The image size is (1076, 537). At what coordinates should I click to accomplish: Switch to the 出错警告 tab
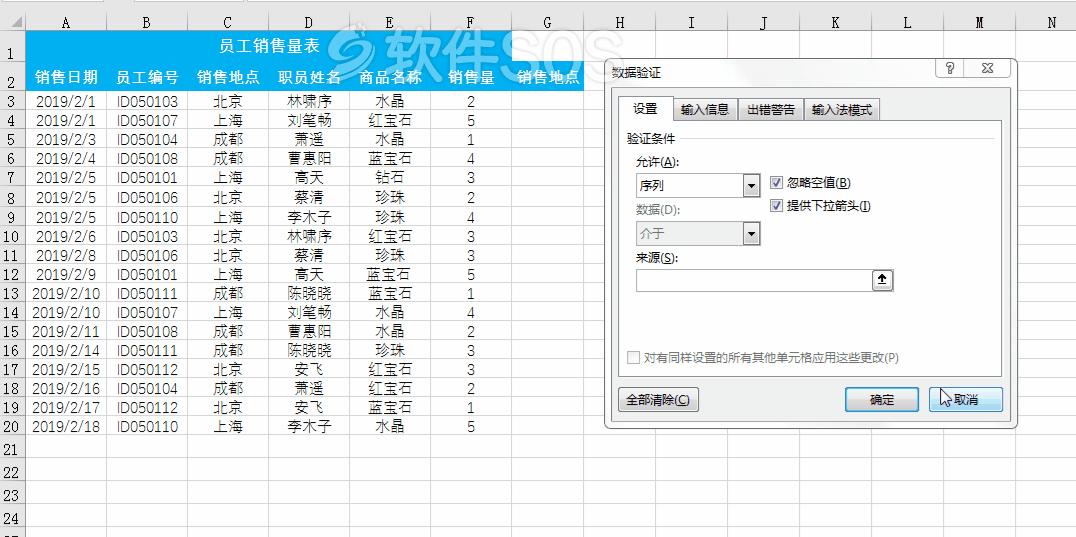click(x=771, y=110)
